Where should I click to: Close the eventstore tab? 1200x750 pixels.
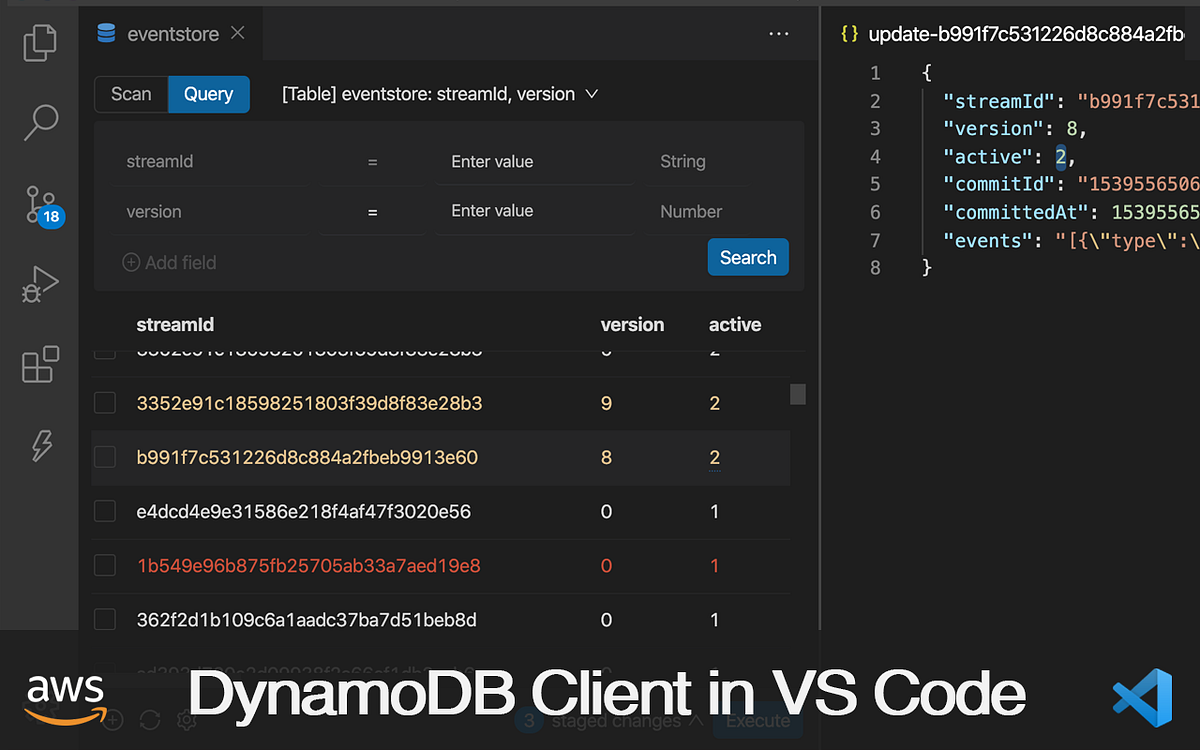pyautogui.click(x=237, y=33)
